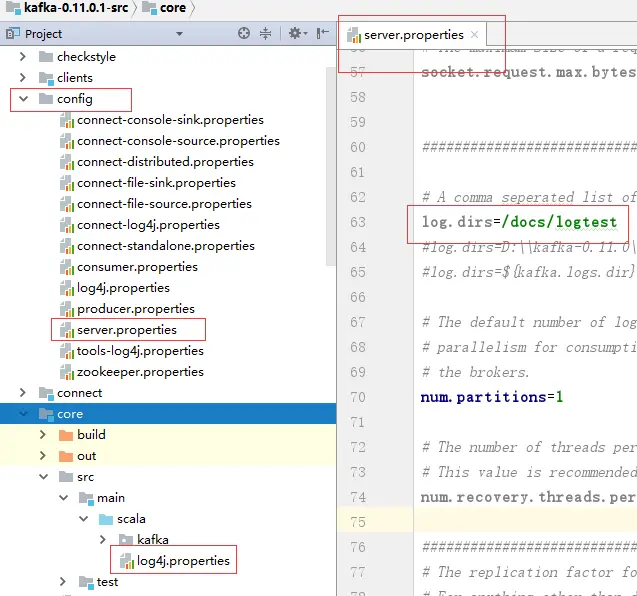Close the server.properties editor tab
The image size is (637, 596).
[x=474, y=35]
